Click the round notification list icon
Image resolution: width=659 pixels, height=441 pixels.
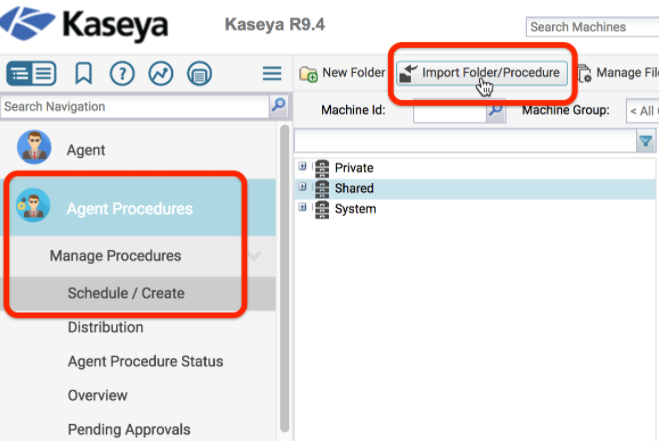pyautogui.click(x=199, y=74)
